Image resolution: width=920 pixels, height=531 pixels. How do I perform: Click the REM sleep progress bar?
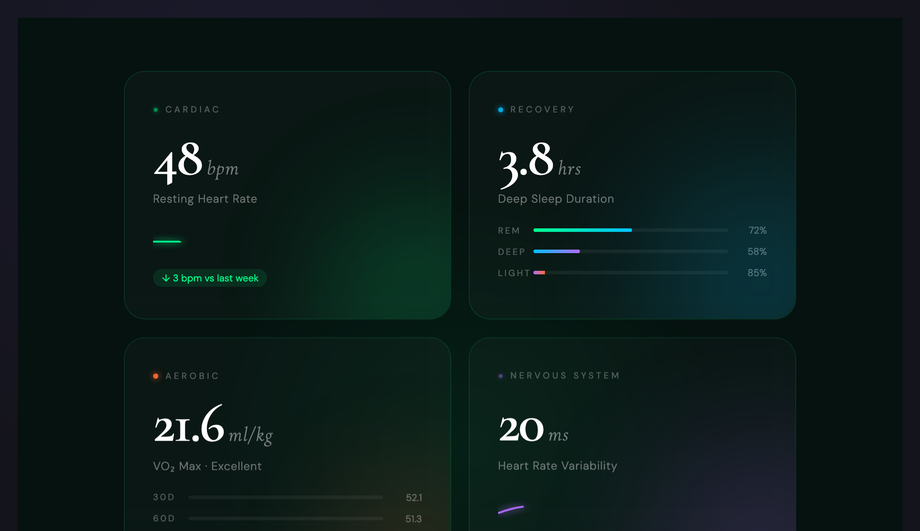point(631,230)
